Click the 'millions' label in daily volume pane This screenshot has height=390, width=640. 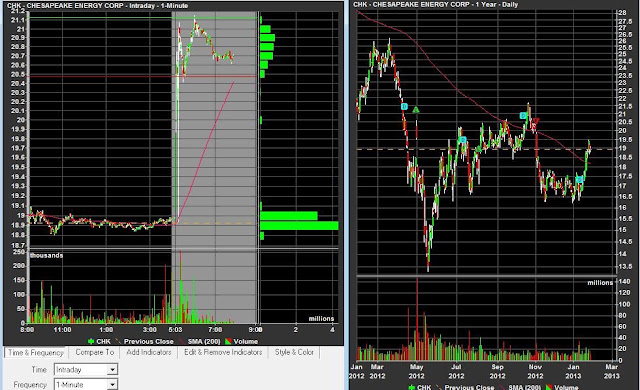pyautogui.click(x=600, y=282)
